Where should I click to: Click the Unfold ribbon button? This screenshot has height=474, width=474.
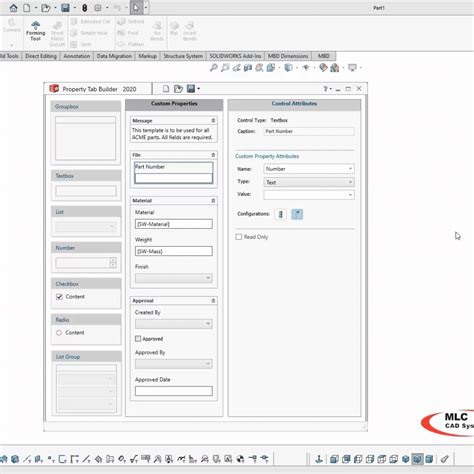click(x=131, y=22)
